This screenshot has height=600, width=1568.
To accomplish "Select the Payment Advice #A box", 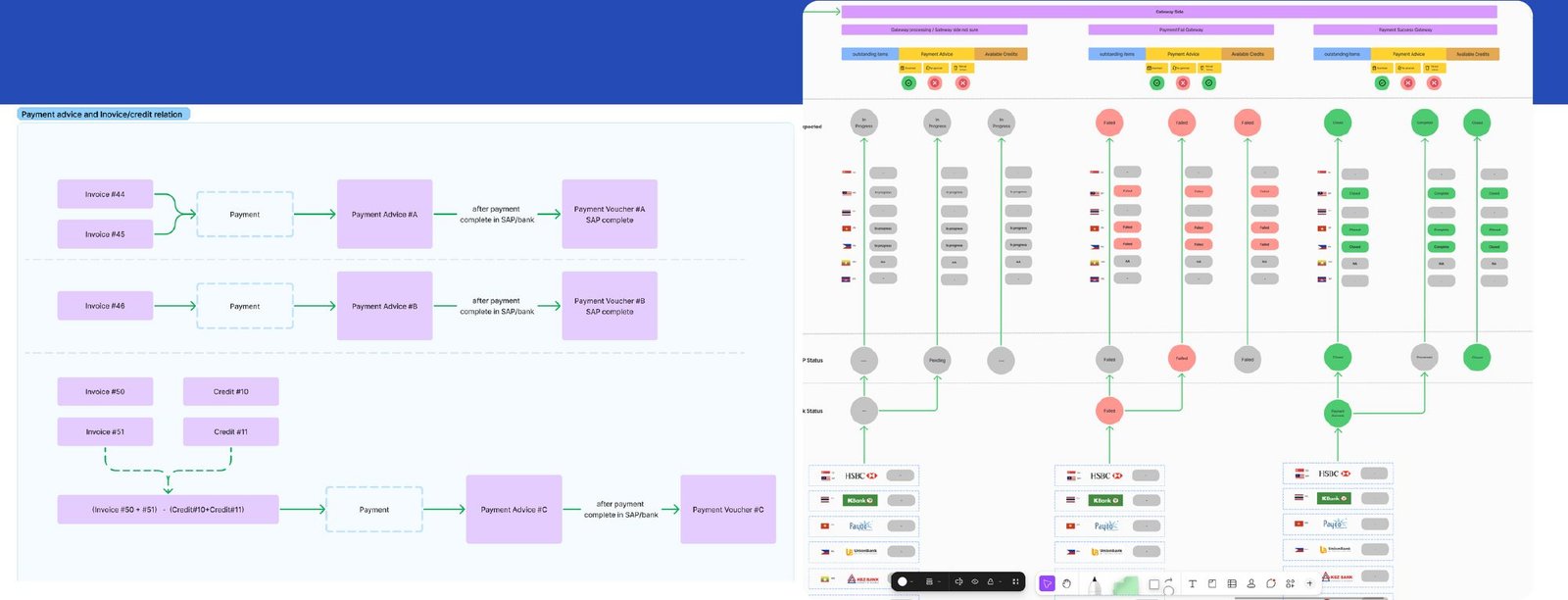I will click(385, 214).
